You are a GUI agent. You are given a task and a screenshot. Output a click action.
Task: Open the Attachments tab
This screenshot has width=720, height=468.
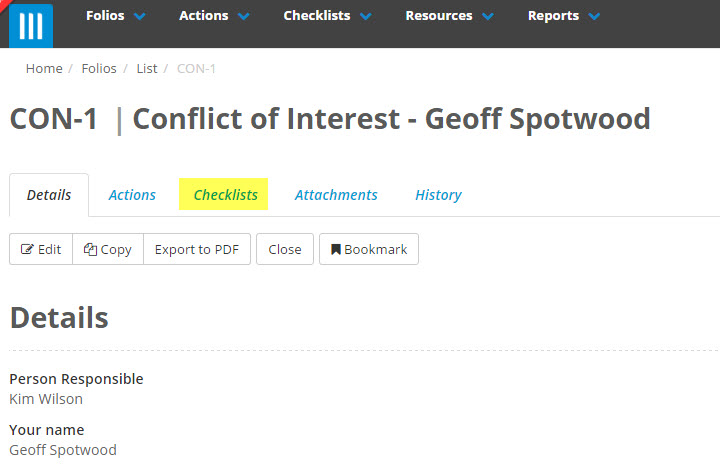pos(336,195)
